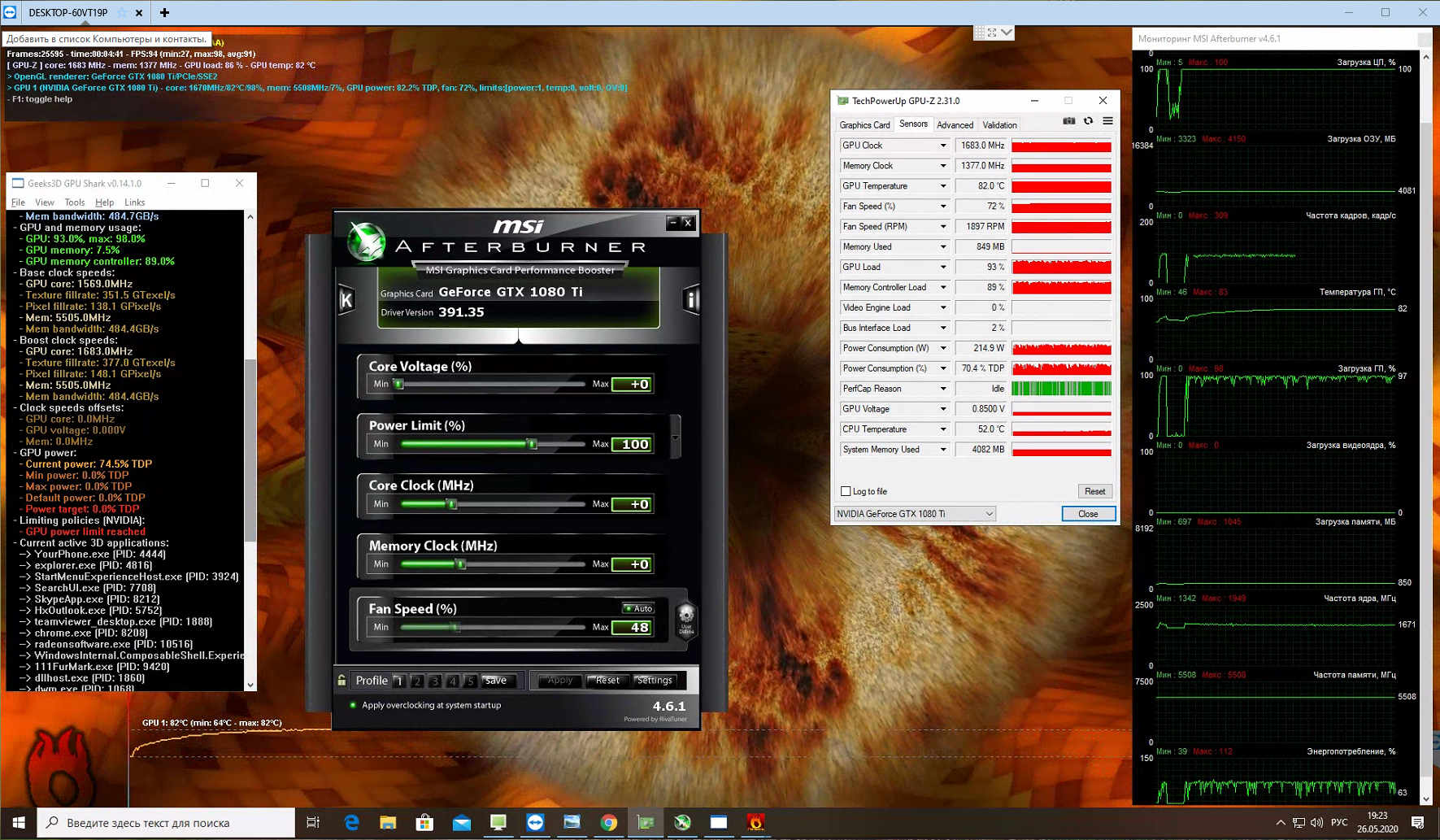Open the GPU Temperature sensor dropdown
Viewport: 1440px width, 840px height.
(943, 186)
